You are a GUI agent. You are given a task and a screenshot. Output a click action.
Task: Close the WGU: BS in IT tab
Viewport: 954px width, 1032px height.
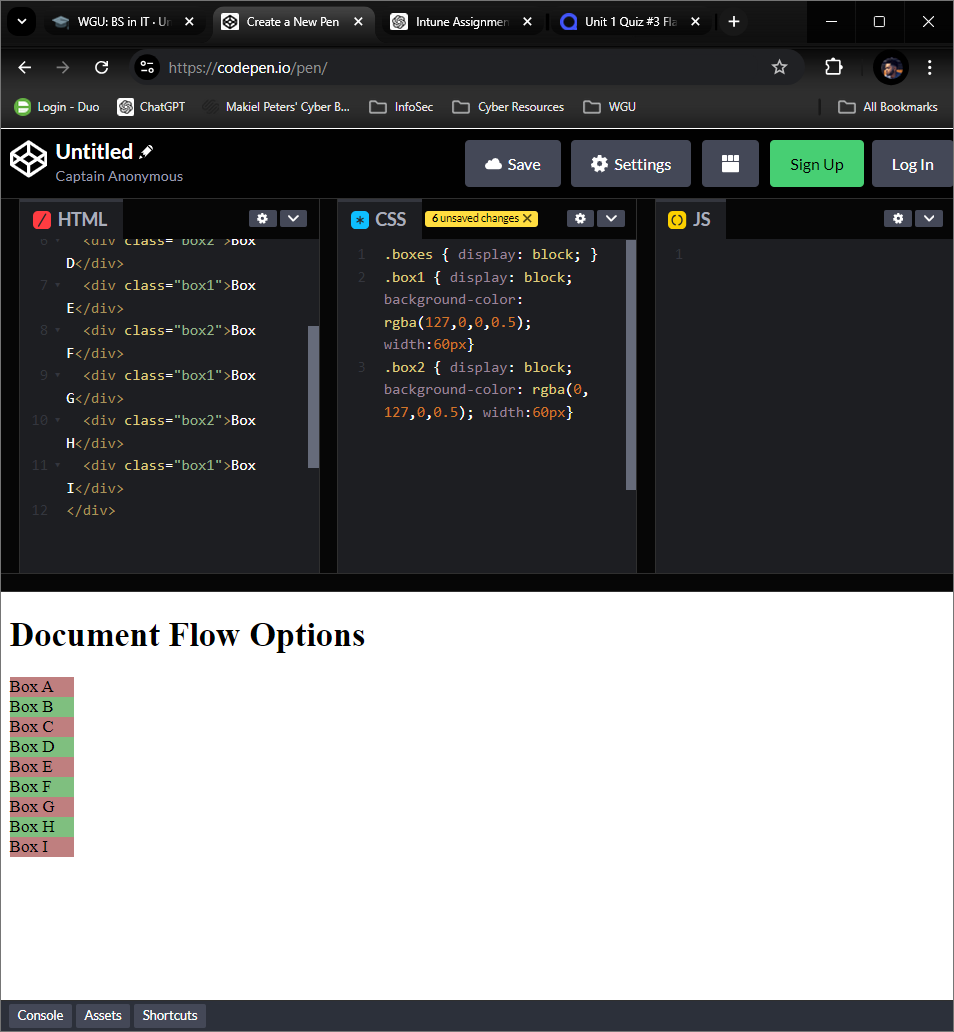click(189, 22)
